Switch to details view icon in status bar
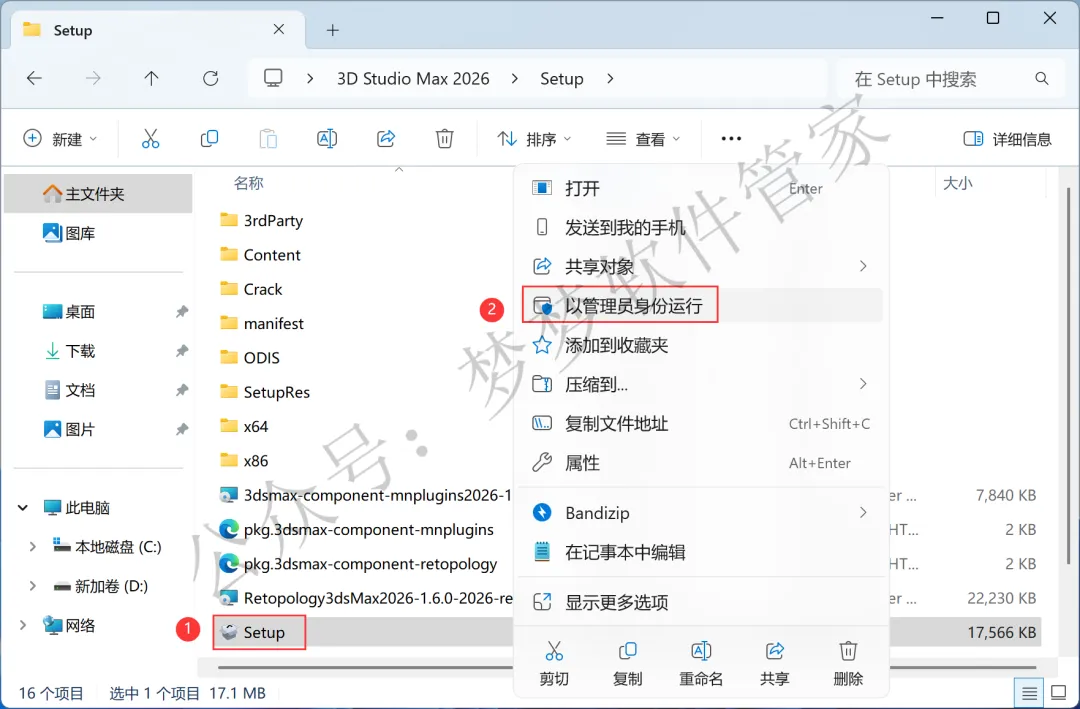The image size is (1080, 709). 1029,692
